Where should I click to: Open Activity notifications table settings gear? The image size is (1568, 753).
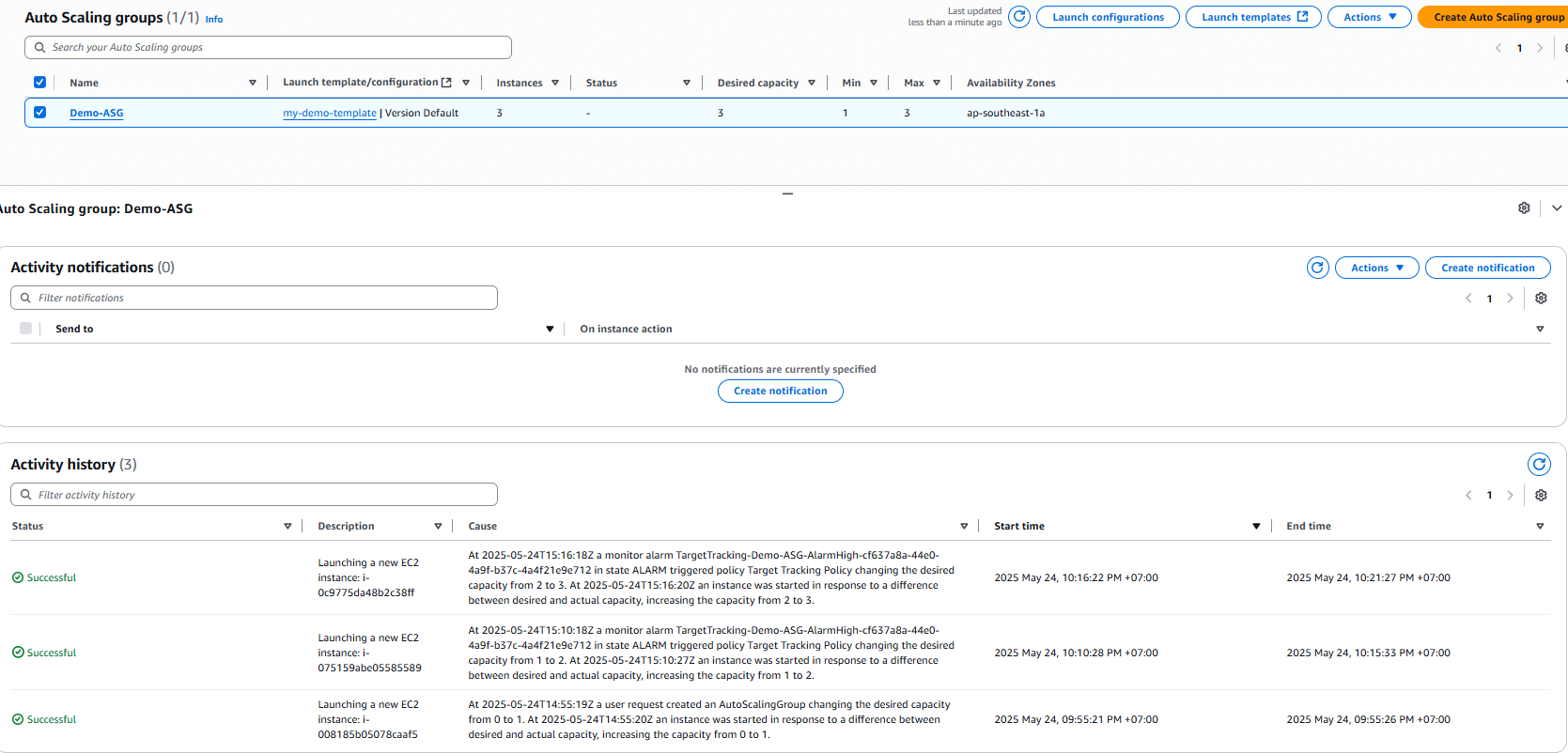[x=1541, y=299]
